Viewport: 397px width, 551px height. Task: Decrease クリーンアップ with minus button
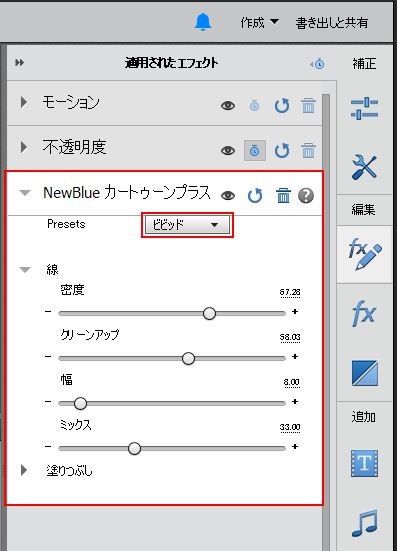(x=48, y=356)
